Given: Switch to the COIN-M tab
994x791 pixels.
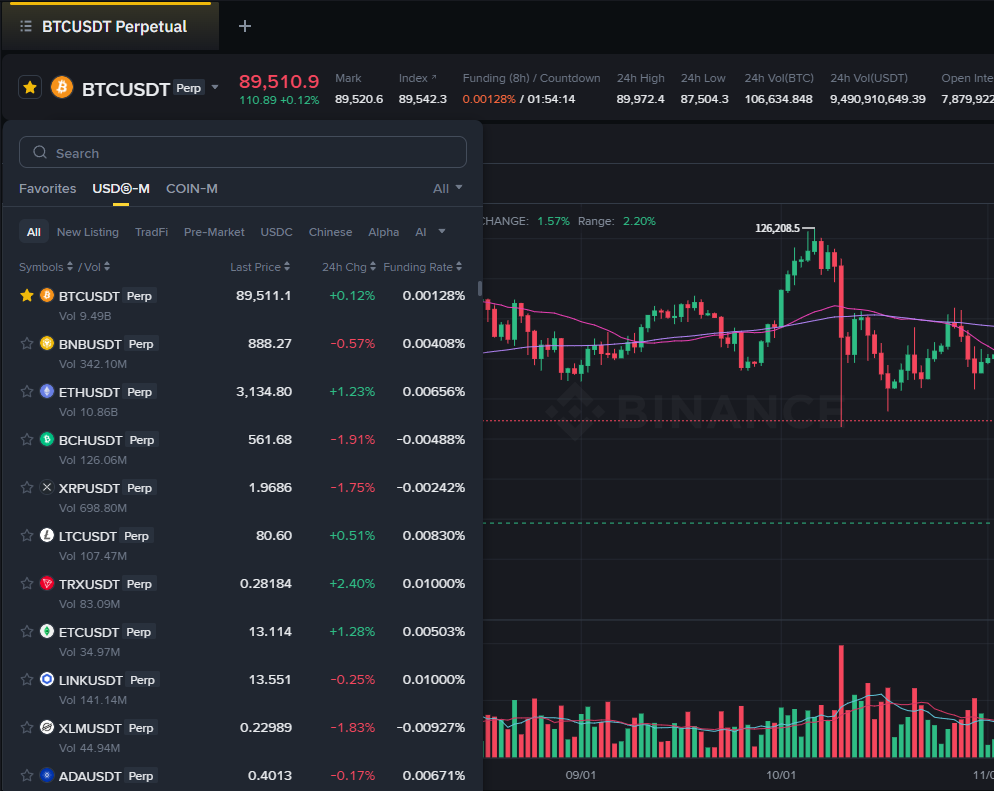Looking at the screenshot, I should click(191, 188).
